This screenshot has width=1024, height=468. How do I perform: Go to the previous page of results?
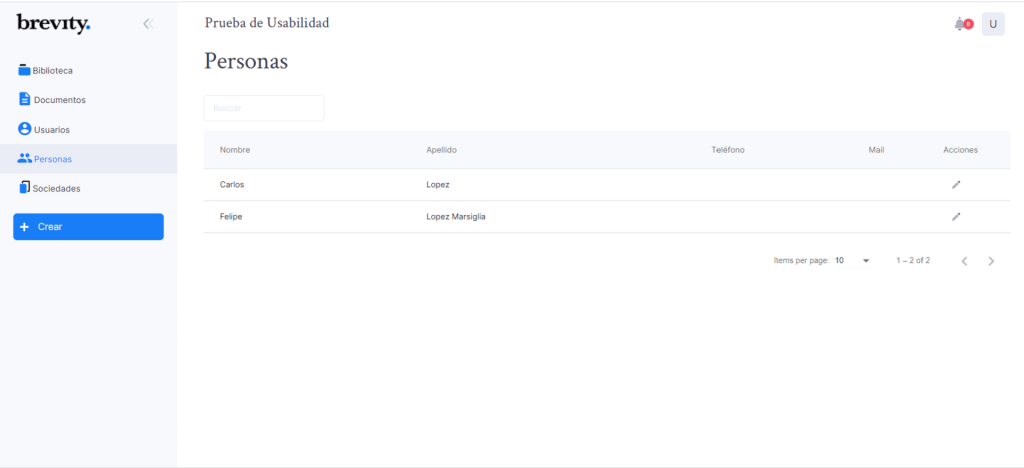964,261
